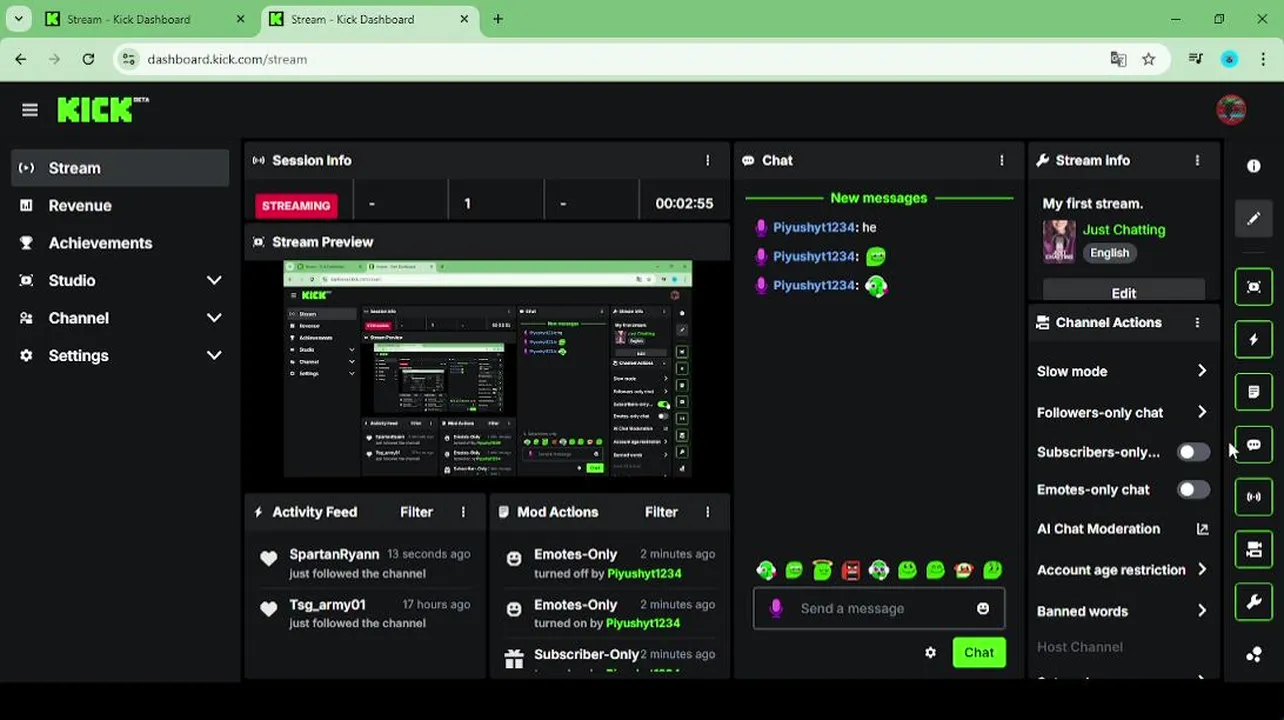Toggle the Activity Feed lightning icon in right rail
This screenshot has height=720, width=1284.
(1254, 339)
